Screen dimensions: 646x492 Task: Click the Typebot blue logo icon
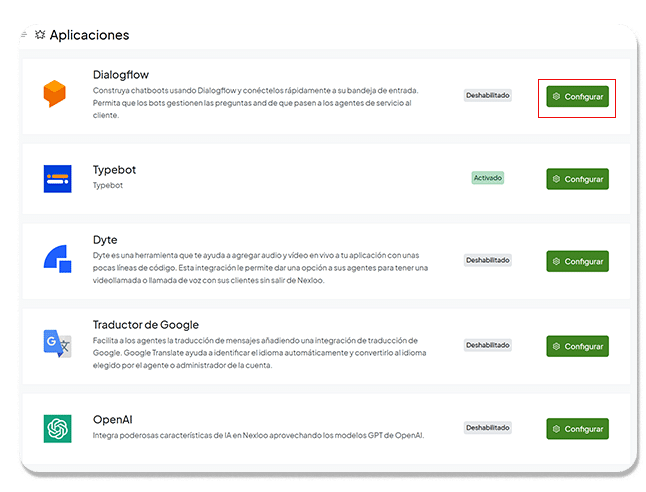(x=58, y=179)
